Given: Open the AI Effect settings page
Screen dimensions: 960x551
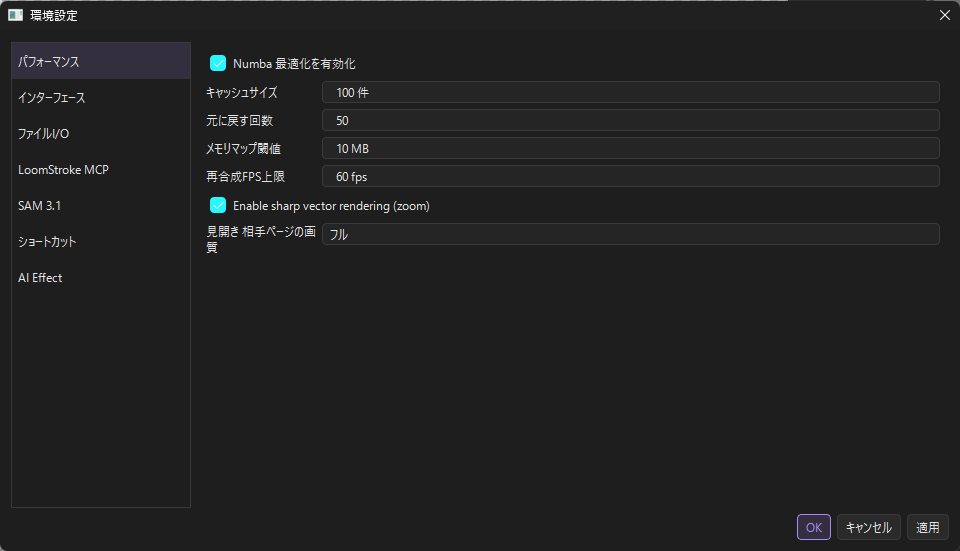Looking at the screenshot, I should click(101, 278).
